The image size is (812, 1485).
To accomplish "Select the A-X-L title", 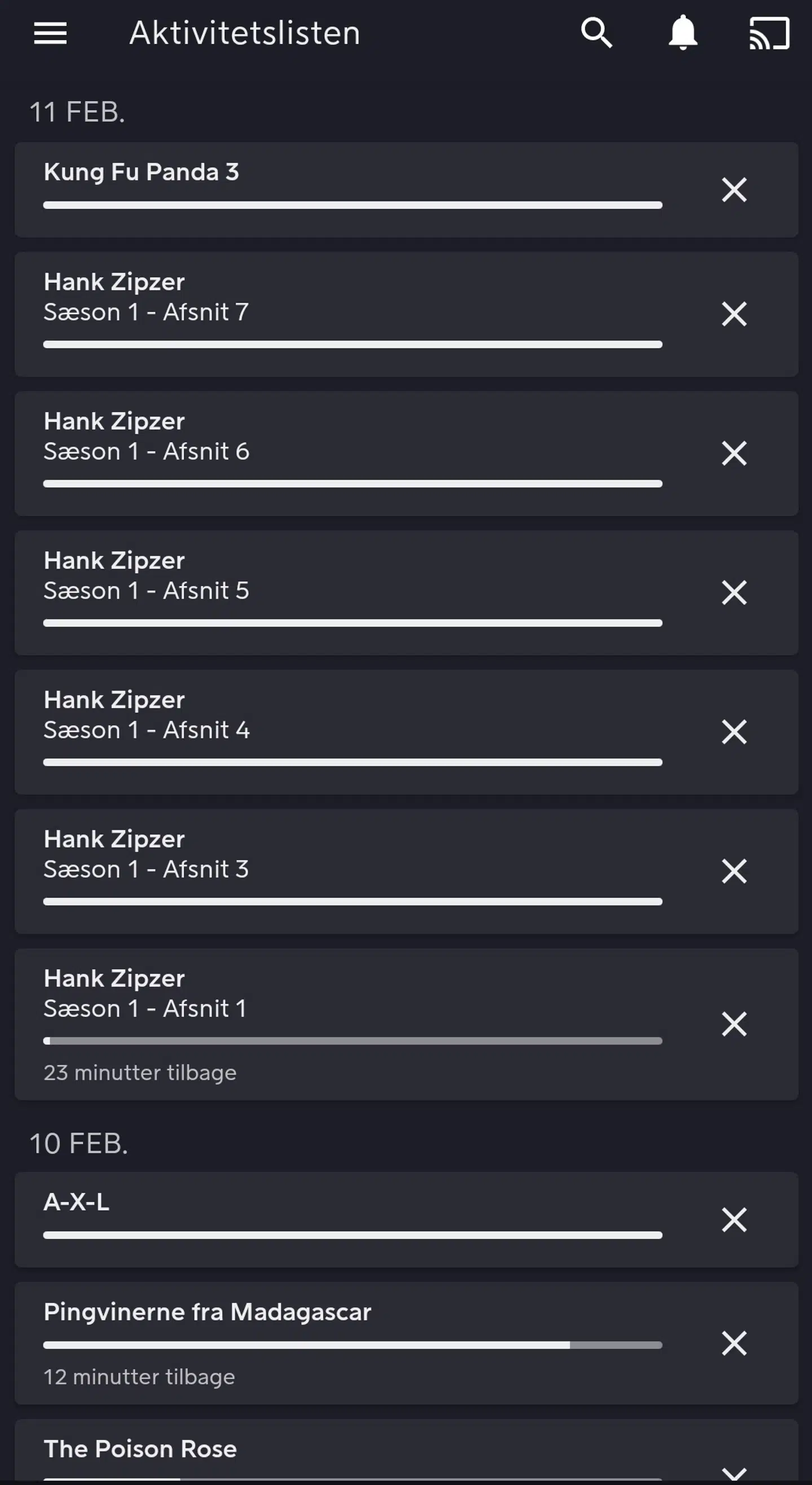I will pos(77,1202).
